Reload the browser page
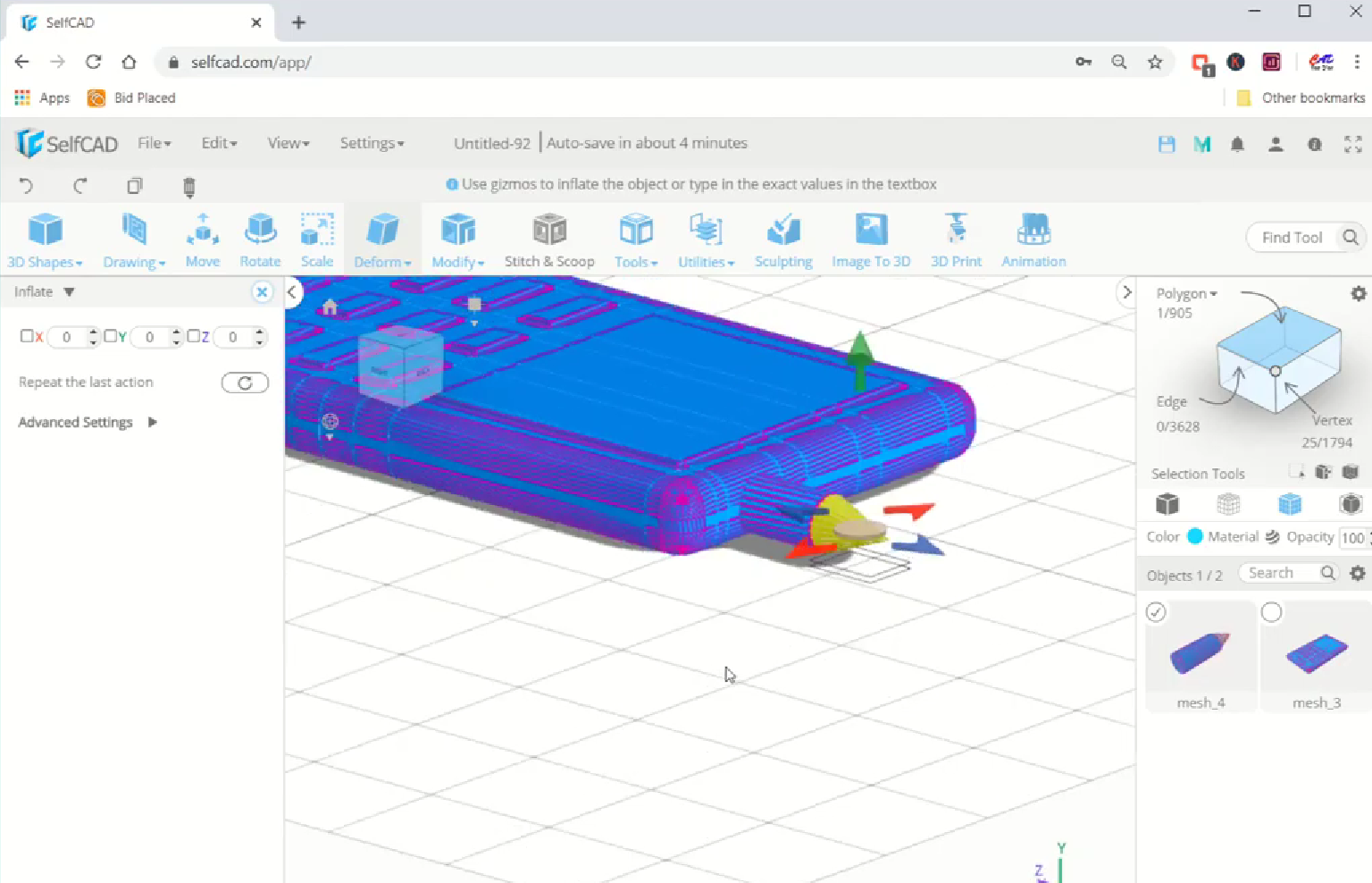Viewport: 1372px width, 883px height. click(x=93, y=62)
